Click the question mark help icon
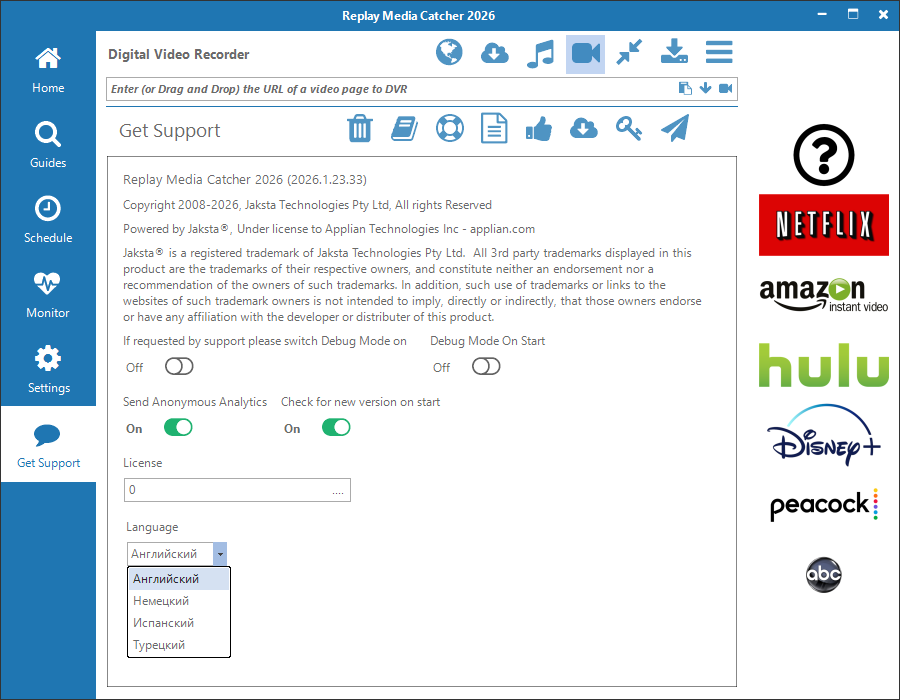The image size is (900, 700). coord(824,154)
